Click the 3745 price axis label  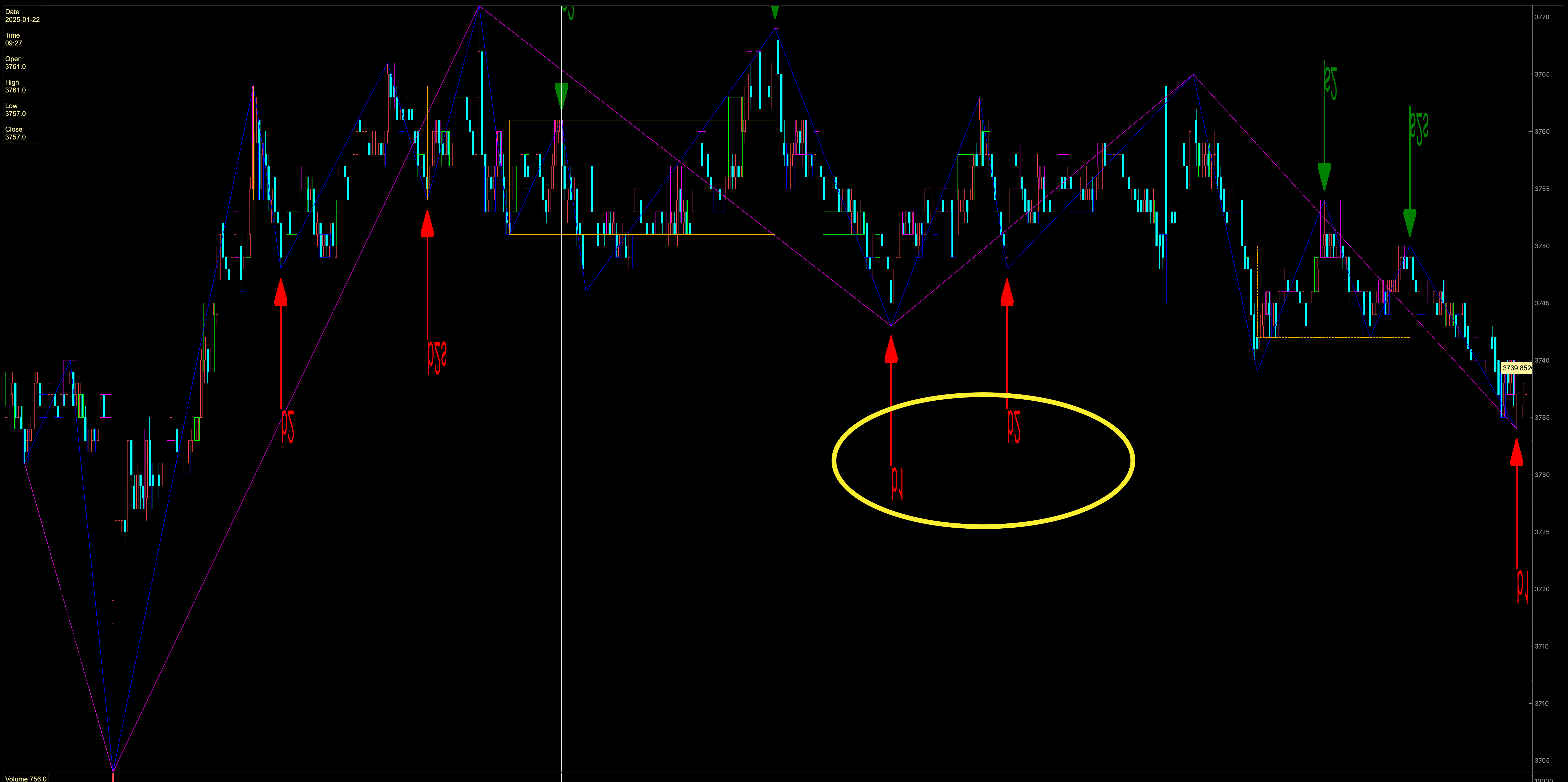pyautogui.click(x=1542, y=303)
